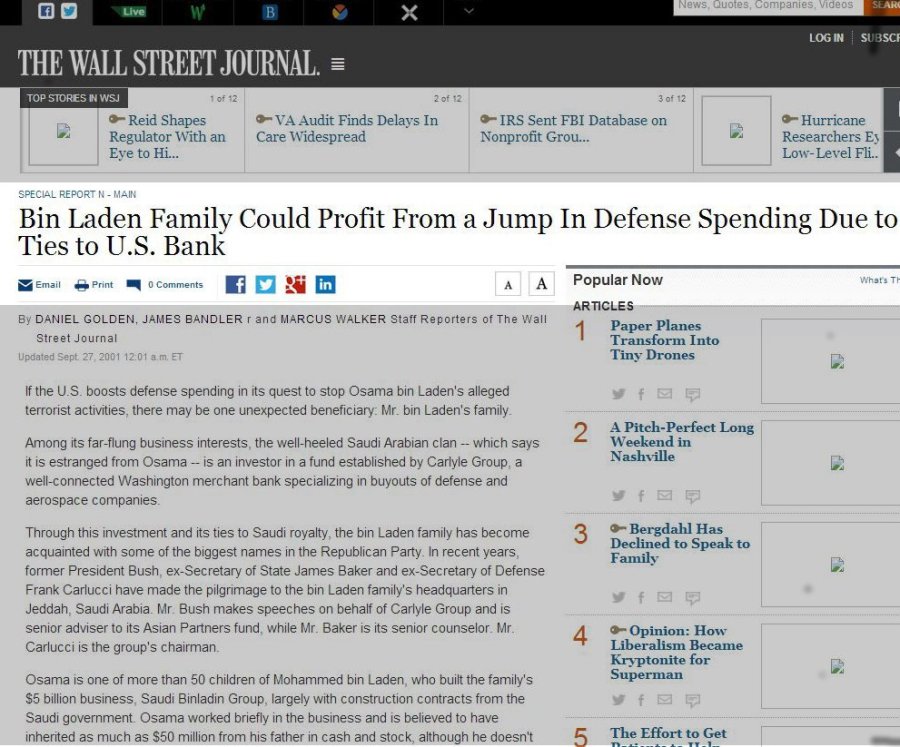Viewport: 900px width, 747px height.
Task: Facebook icon under Bergdahl article
Action: pyautogui.click(x=641, y=597)
